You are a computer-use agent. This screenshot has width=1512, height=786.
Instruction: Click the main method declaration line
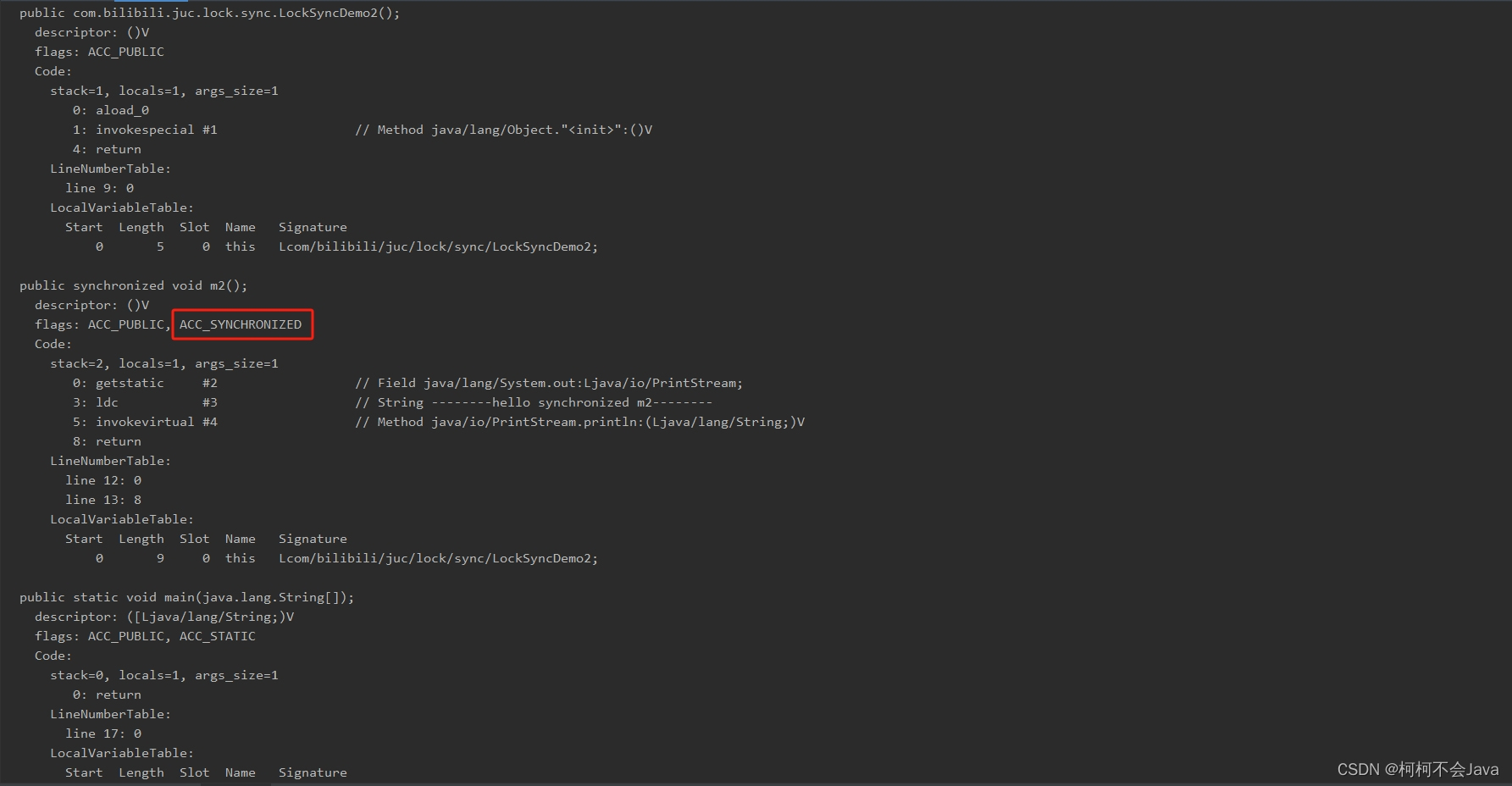[x=187, y=597]
